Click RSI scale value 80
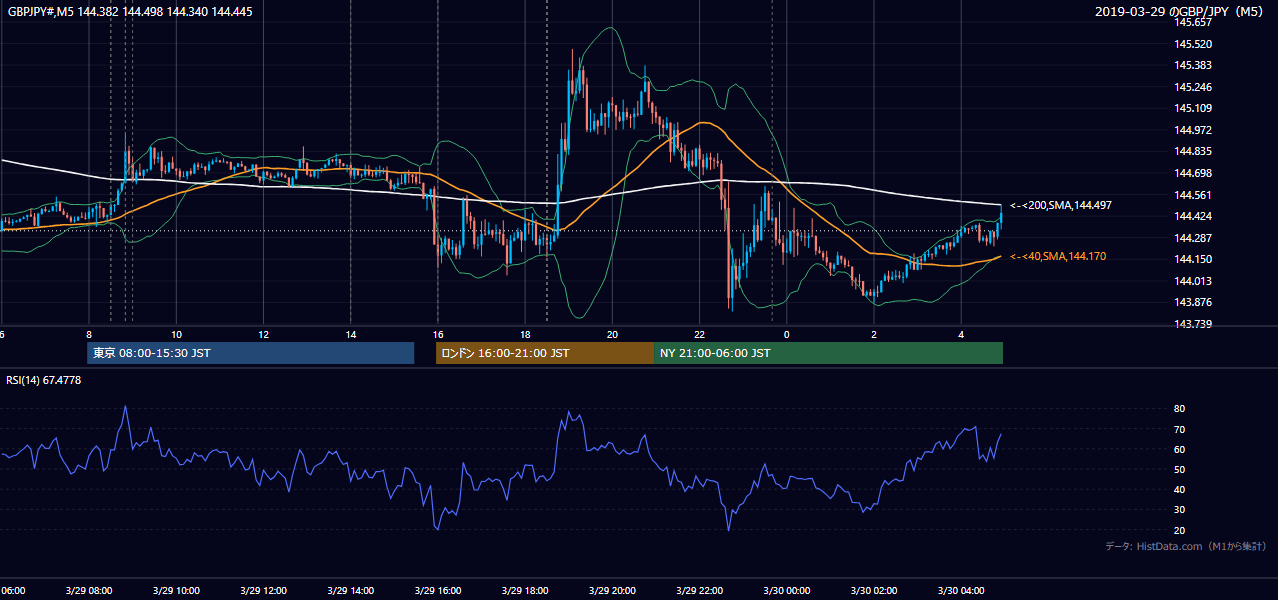Image resolution: width=1278 pixels, height=600 pixels. [x=1180, y=409]
